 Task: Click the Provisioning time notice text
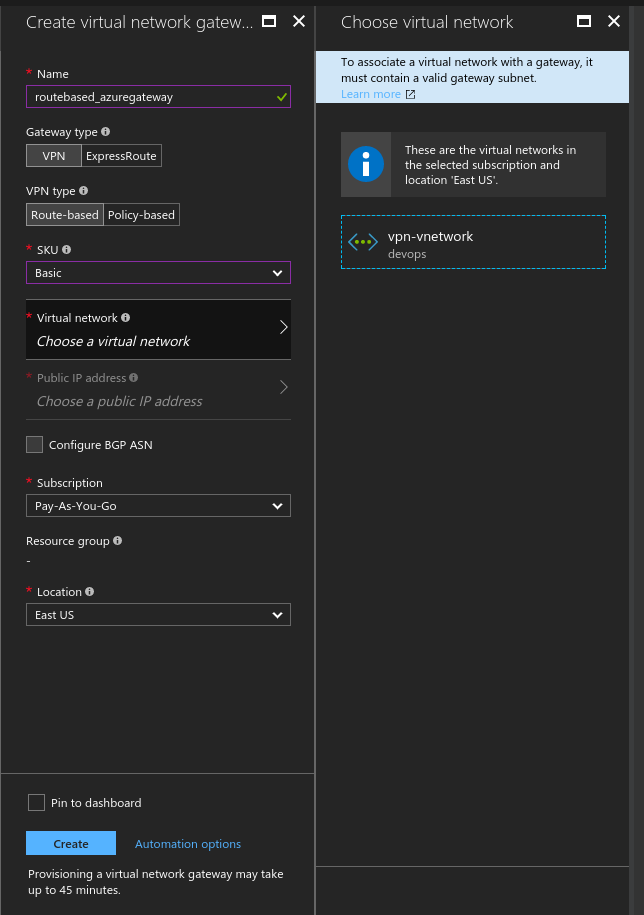click(156, 882)
